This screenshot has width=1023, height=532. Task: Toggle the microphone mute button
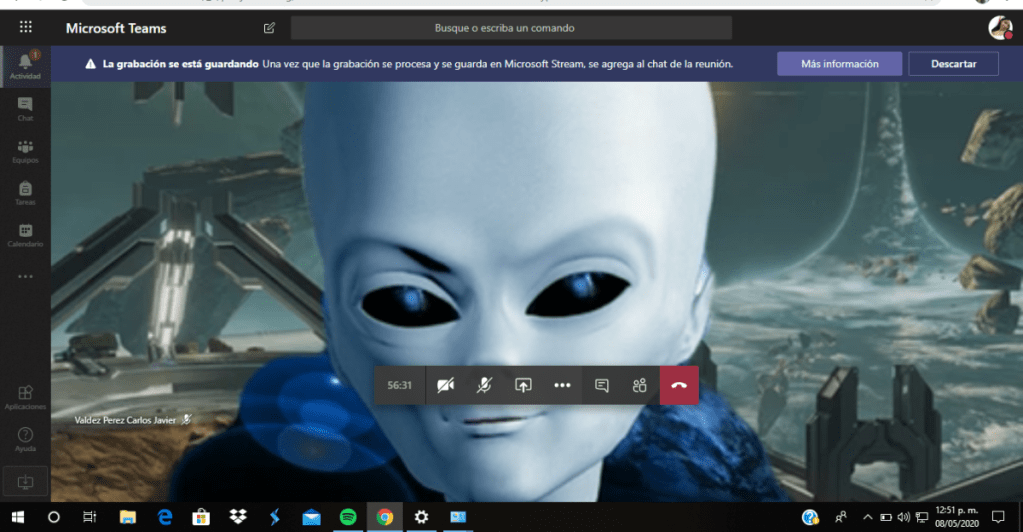click(484, 385)
